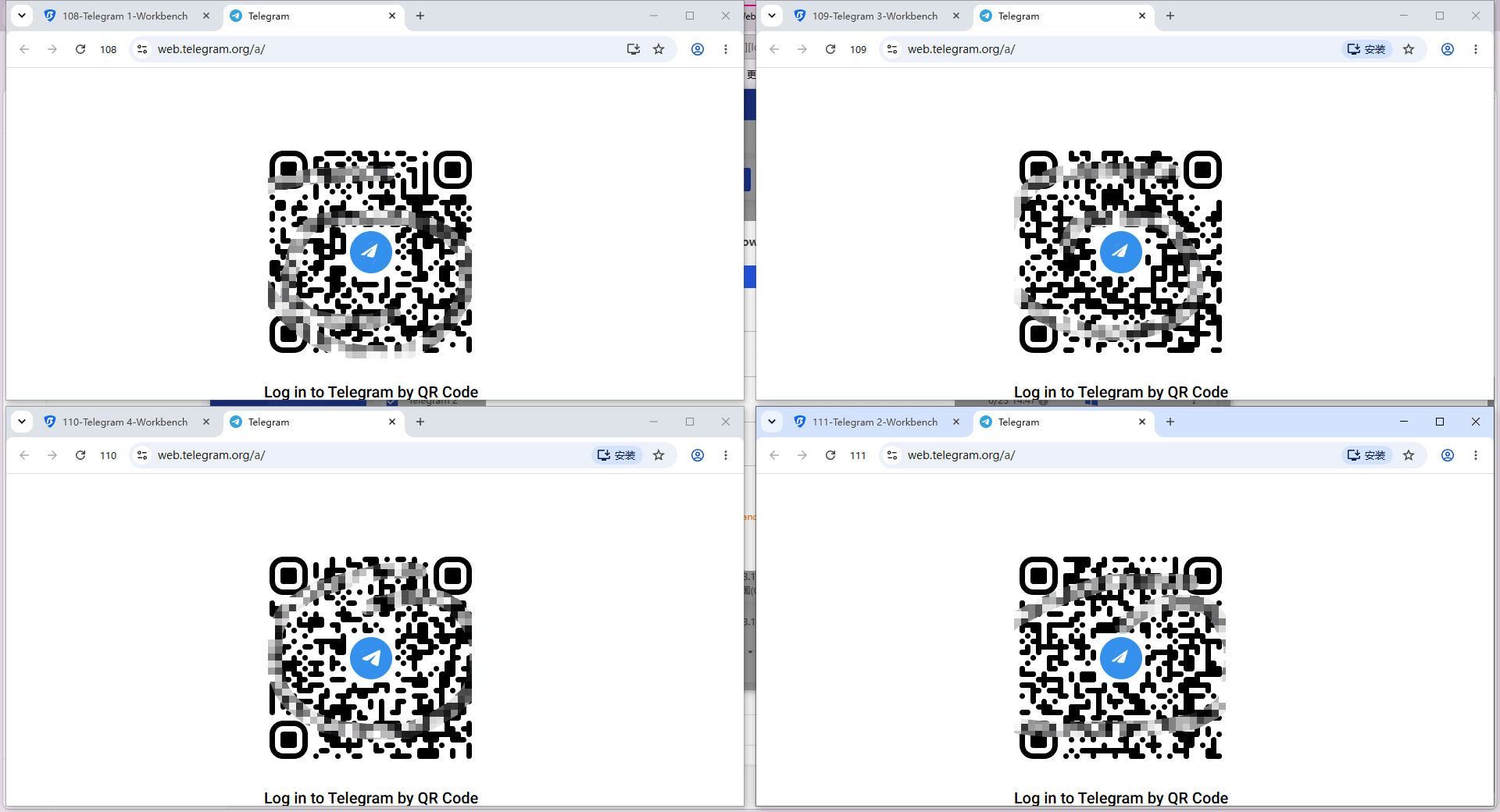Go back in window 110
This screenshot has width=1500, height=812.
tap(24, 455)
